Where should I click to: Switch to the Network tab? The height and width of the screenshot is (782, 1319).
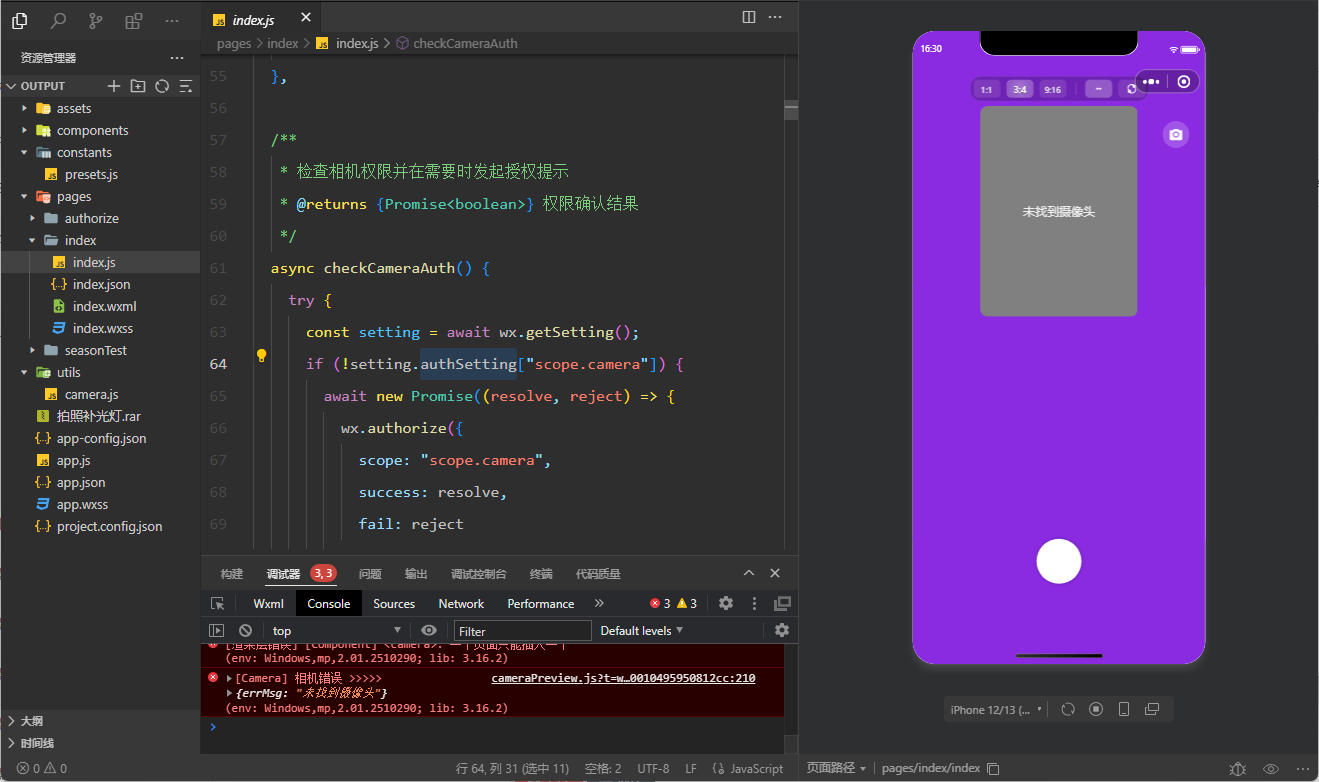461,603
